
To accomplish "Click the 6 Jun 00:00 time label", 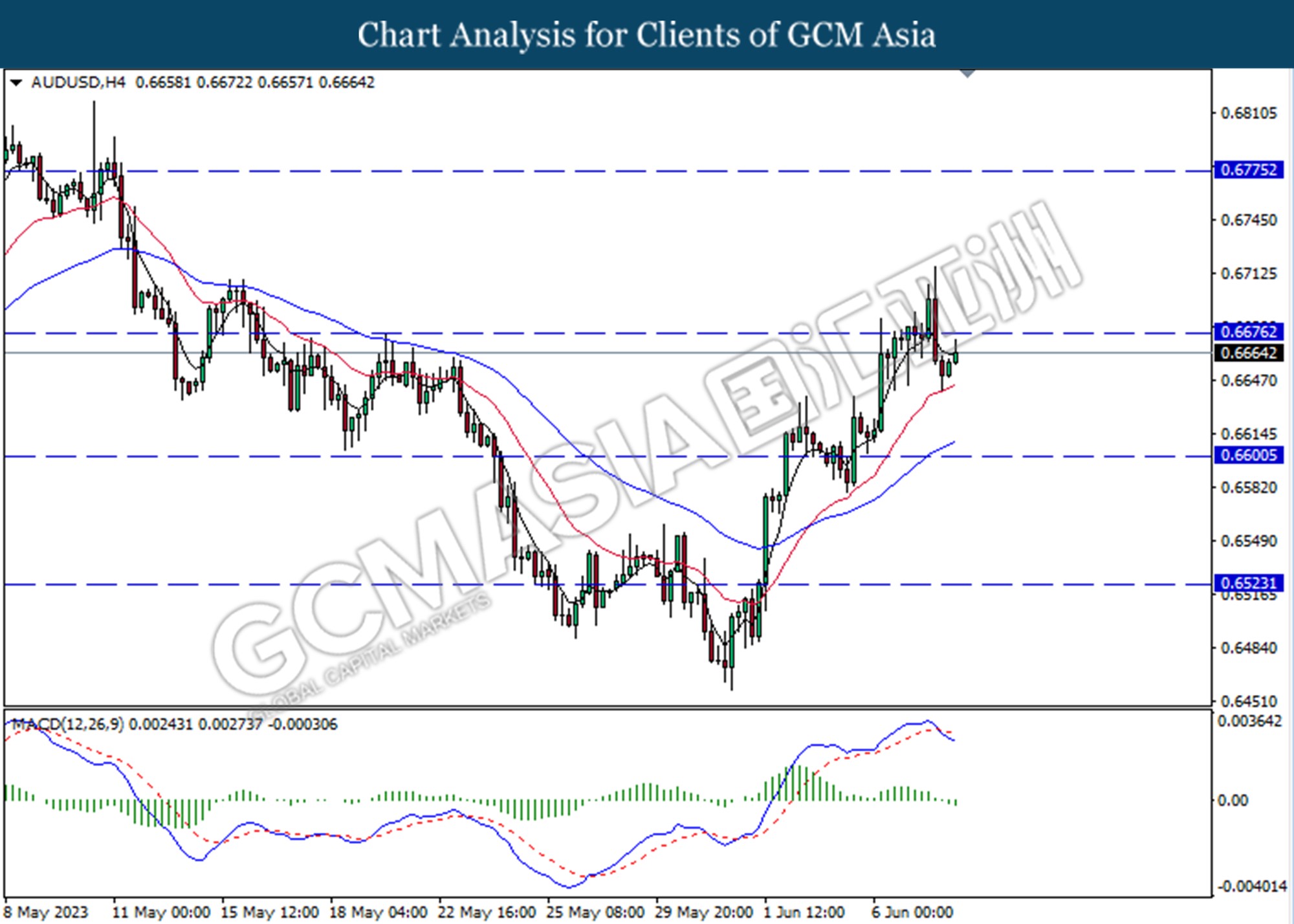I will 912,912.
